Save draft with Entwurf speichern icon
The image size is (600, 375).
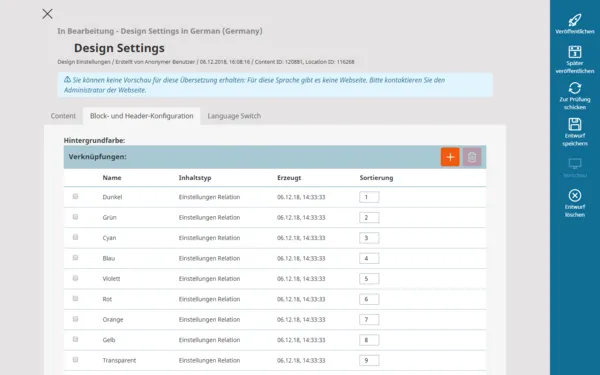click(575, 124)
